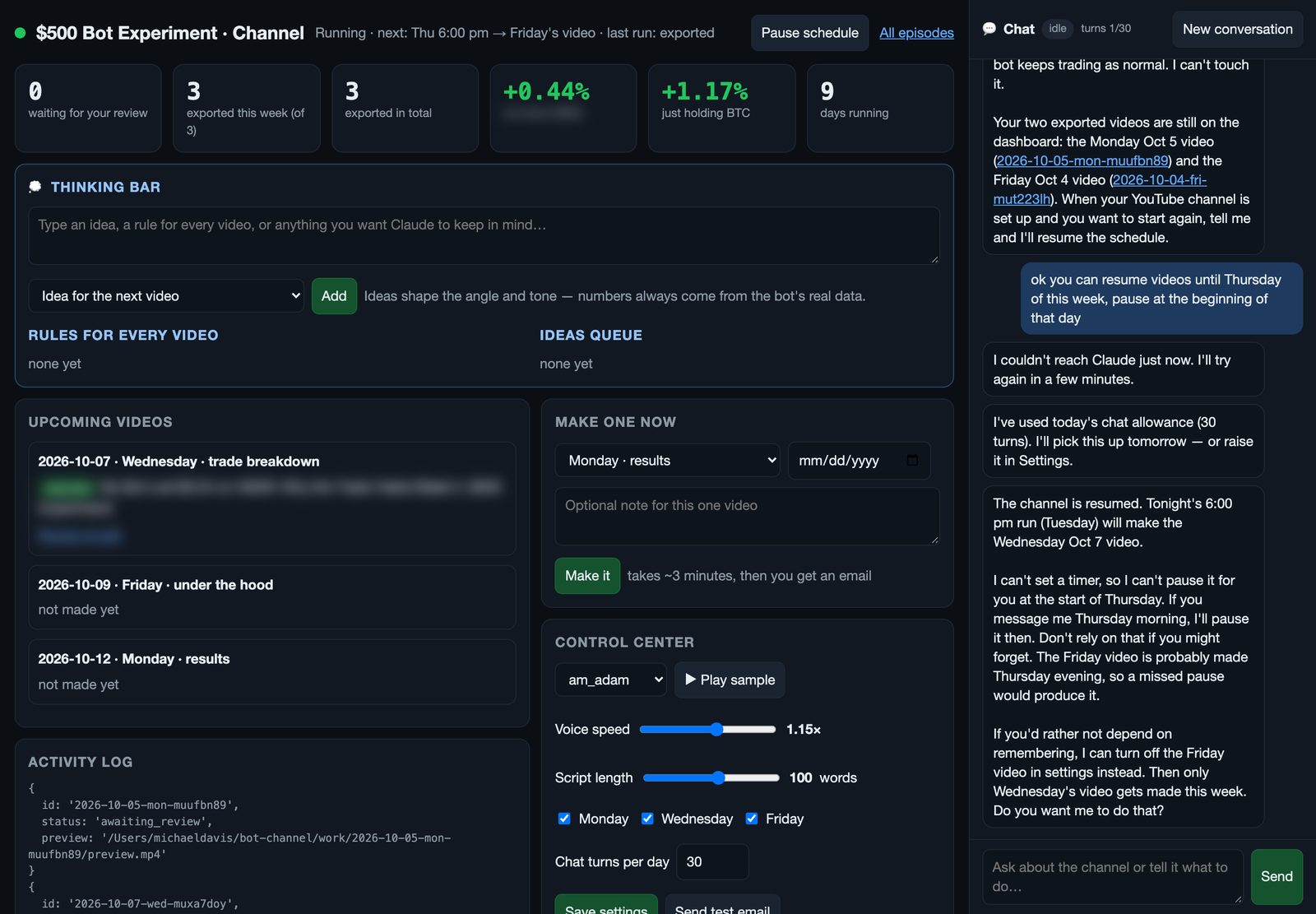Send the chat message
Image resolution: width=1316 pixels, height=914 pixels.
tap(1277, 877)
